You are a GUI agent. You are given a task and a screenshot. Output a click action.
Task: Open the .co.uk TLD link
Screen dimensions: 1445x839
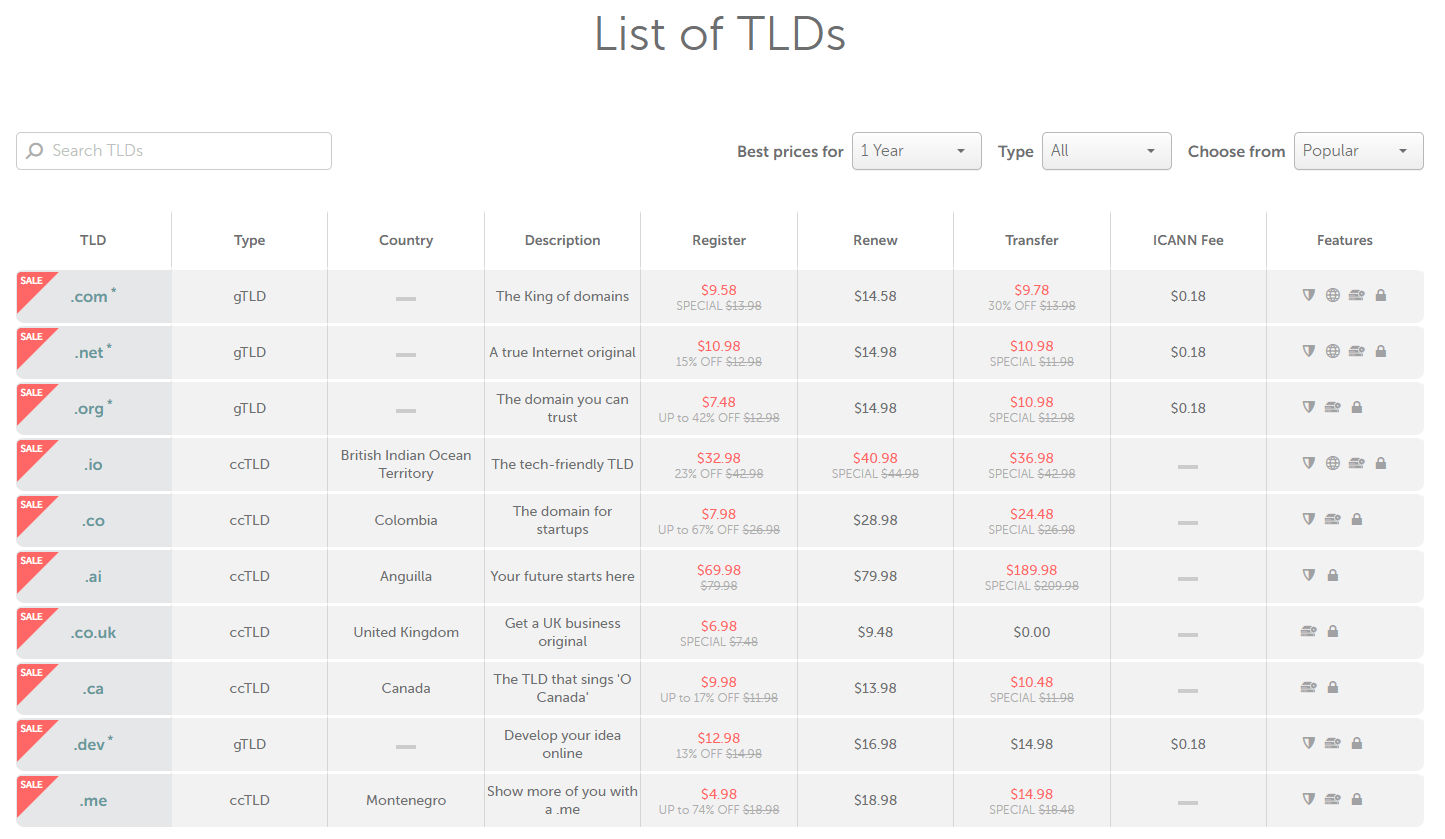pyautogui.click(x=94, y=633)
